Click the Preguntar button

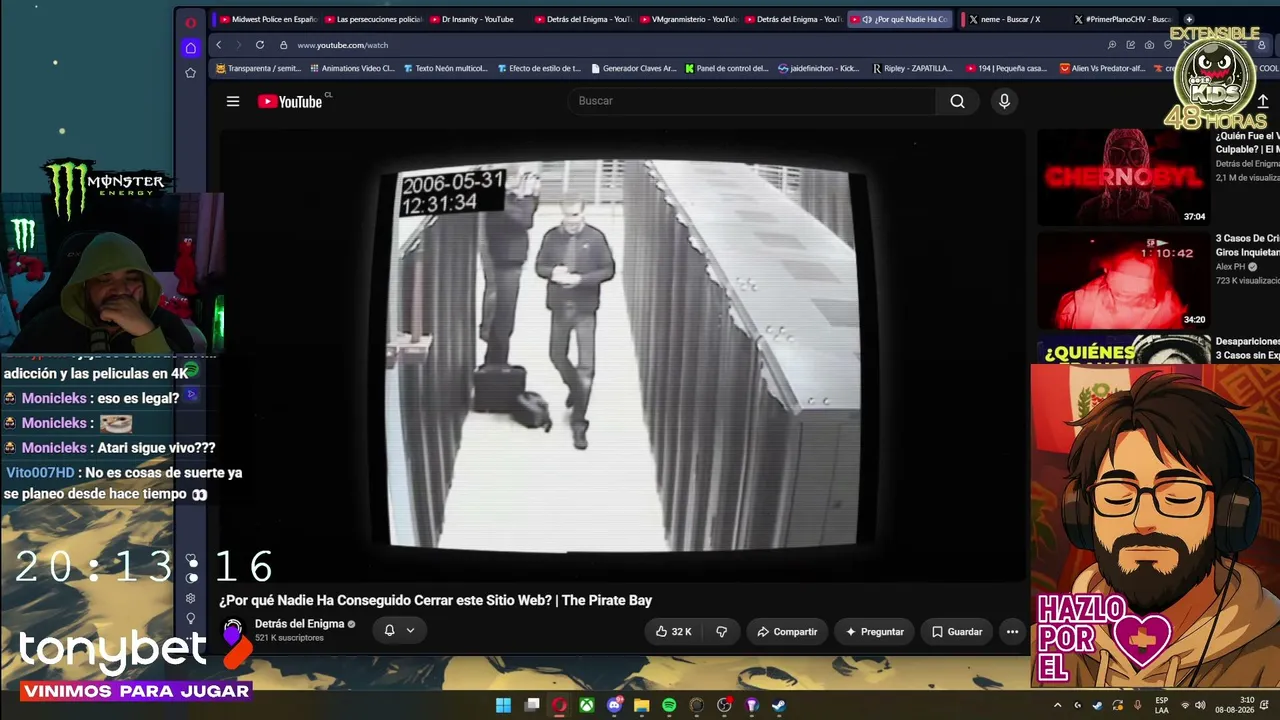coord(874,632)
